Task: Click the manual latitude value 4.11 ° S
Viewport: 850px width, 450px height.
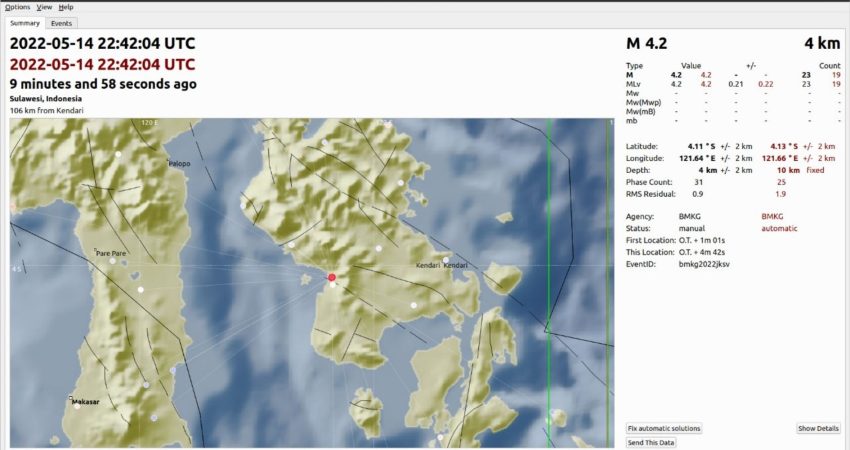Action: (x=701, y=146)
